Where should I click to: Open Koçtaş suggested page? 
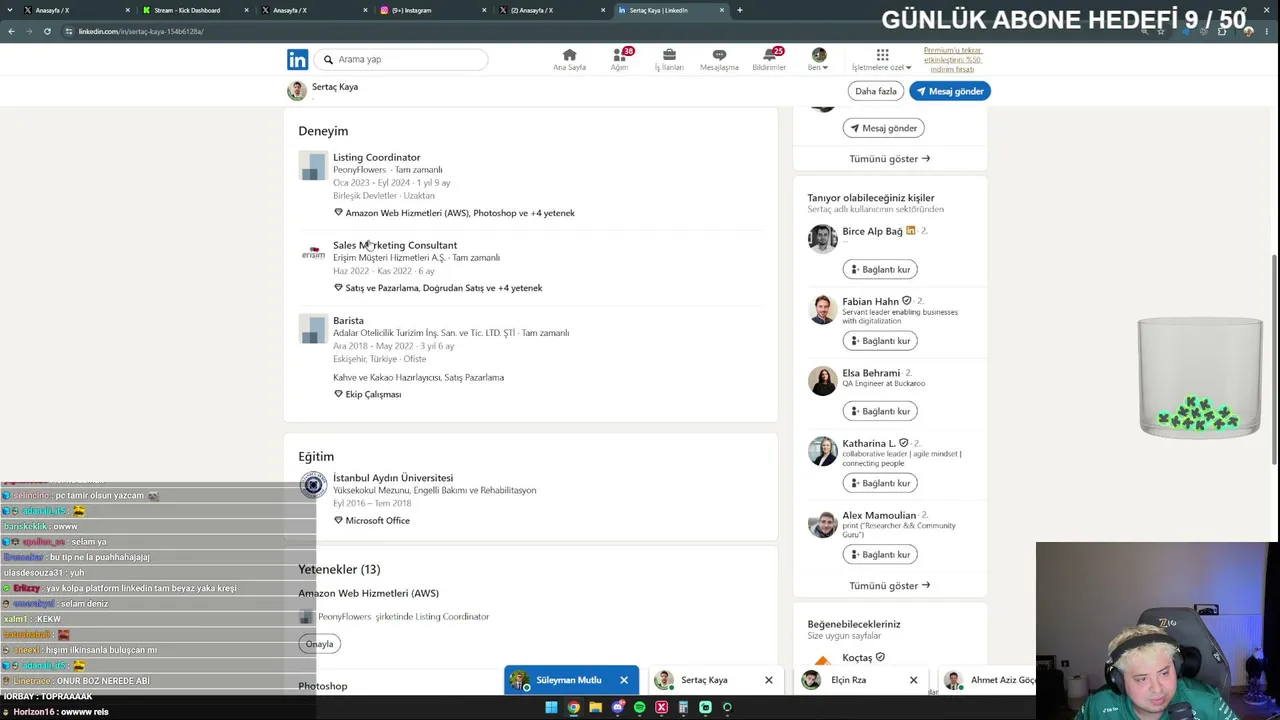[857, 658]
